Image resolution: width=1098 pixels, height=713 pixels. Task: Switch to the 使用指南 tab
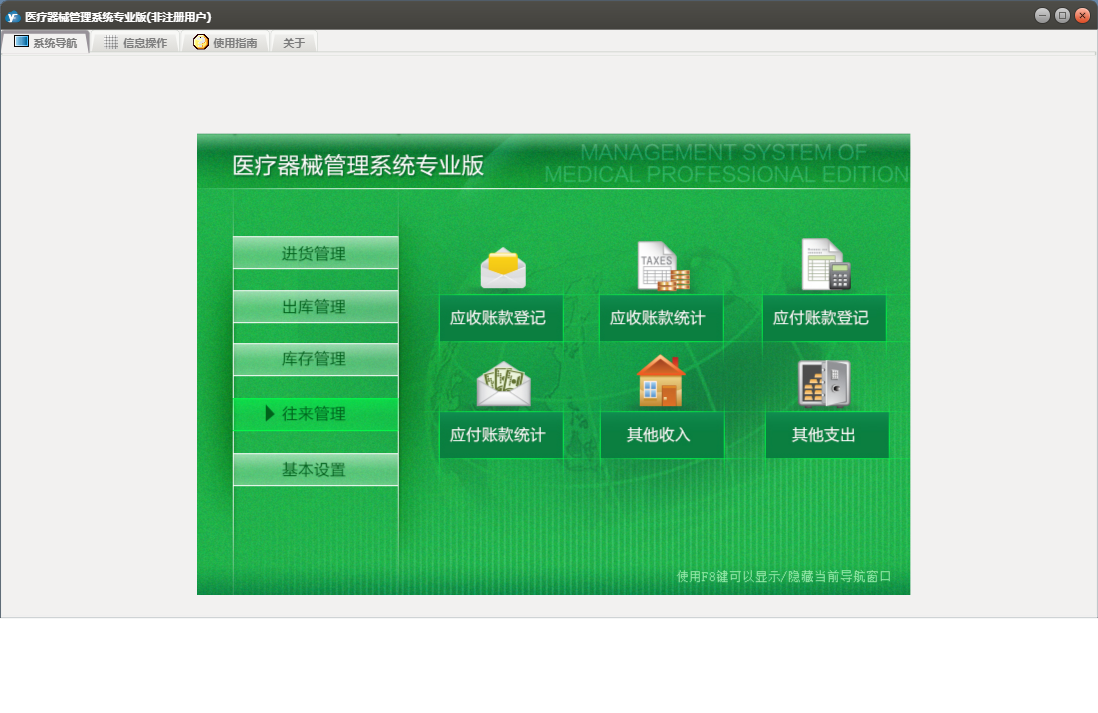pyautogui.click(x=225, y=42)
